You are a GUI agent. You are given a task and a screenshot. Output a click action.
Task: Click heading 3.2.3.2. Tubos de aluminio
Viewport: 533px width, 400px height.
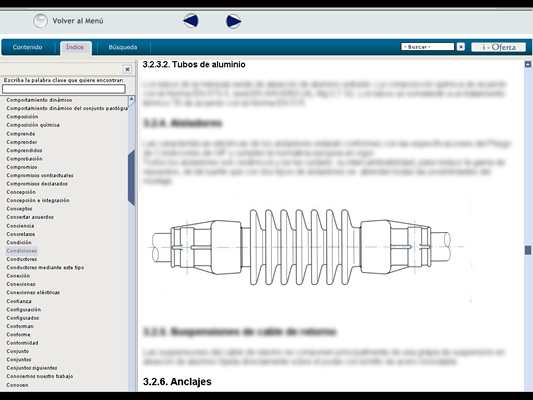[194, 65]
